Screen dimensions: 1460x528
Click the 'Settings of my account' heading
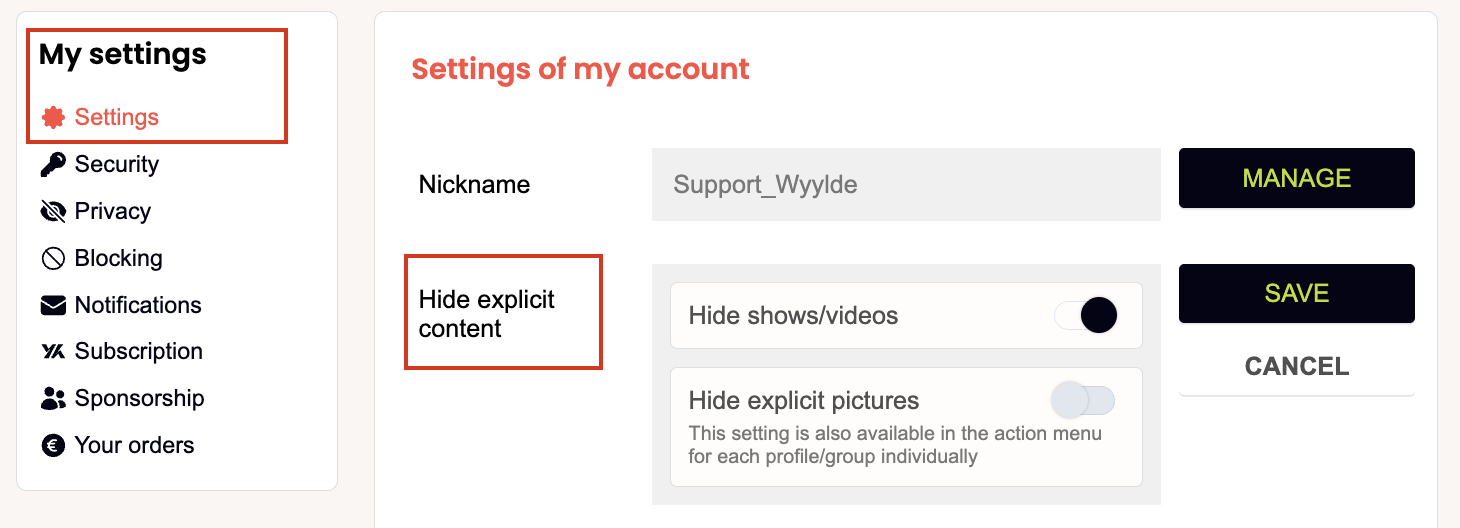[x=581, y=69]
